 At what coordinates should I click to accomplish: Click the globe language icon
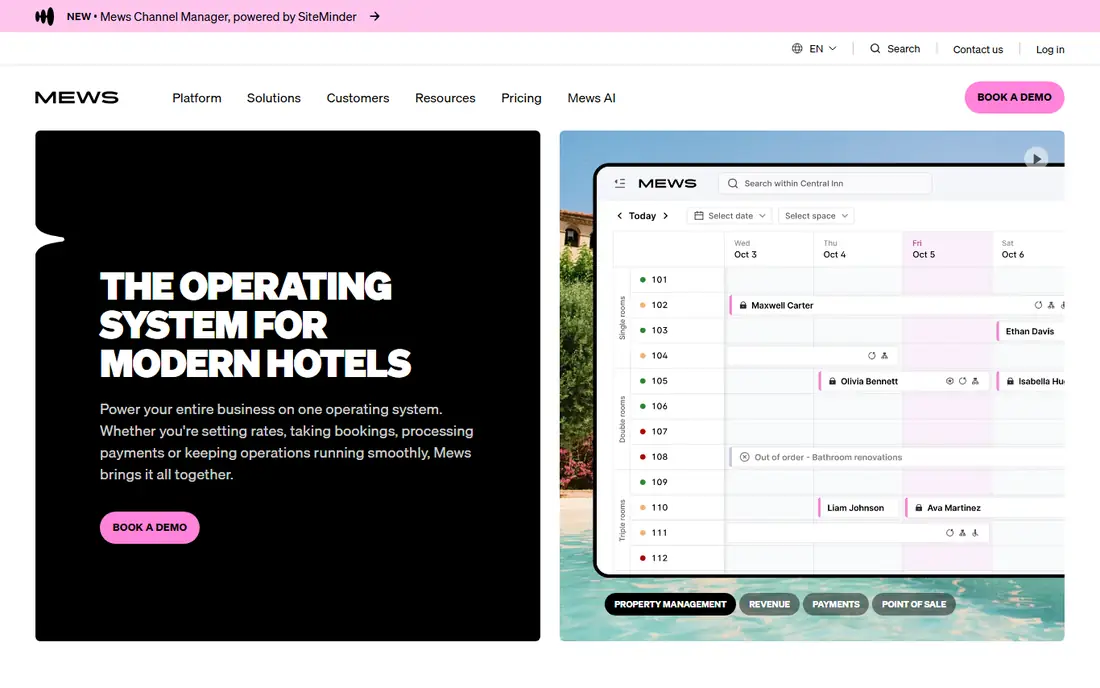click(797, 48)
